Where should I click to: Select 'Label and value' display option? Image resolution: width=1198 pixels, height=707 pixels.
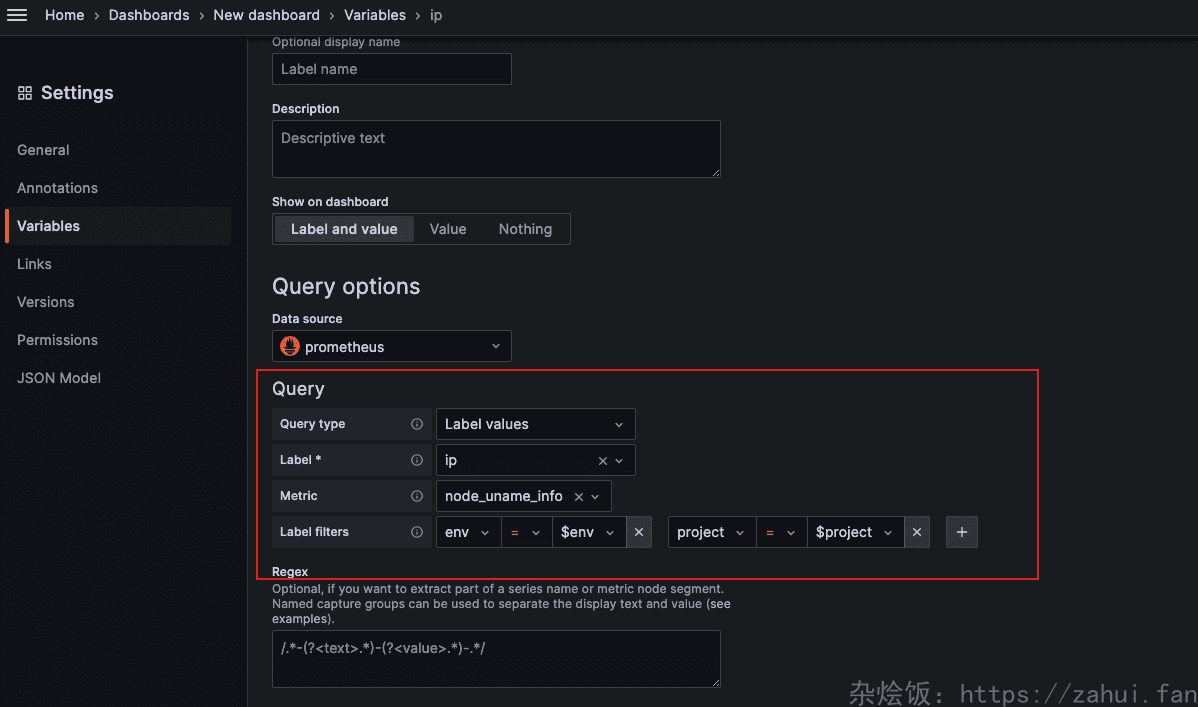(x=344, y=229)
